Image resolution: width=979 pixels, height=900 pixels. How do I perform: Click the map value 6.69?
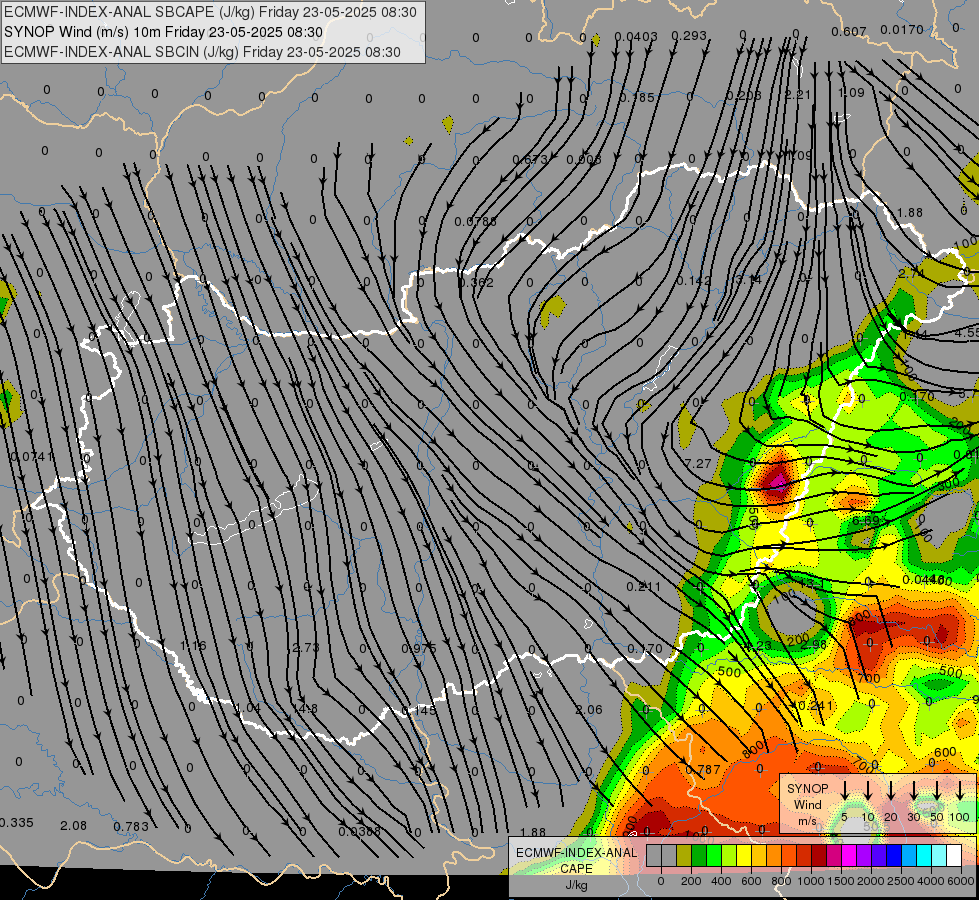pyautogui.click(x=865, y=520)
